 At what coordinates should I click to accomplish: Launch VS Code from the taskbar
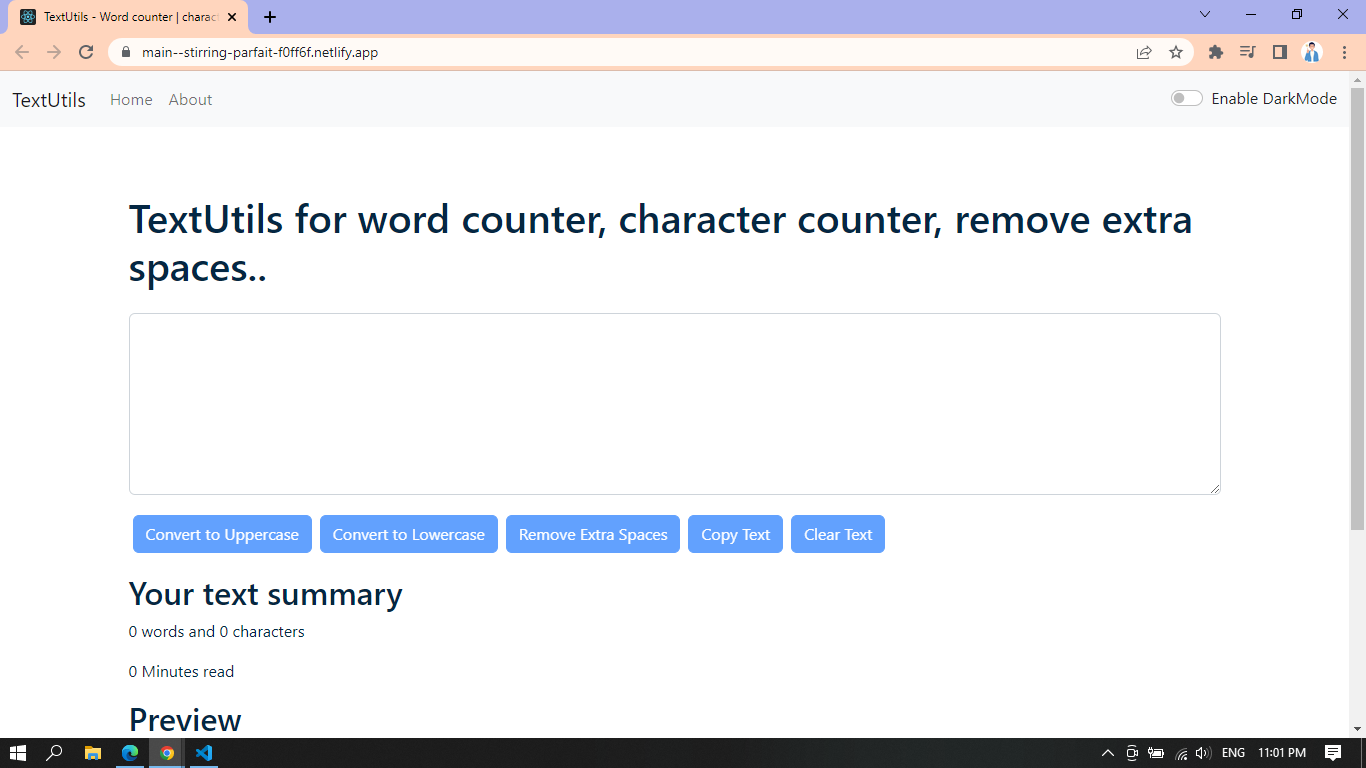click(203, 751)
